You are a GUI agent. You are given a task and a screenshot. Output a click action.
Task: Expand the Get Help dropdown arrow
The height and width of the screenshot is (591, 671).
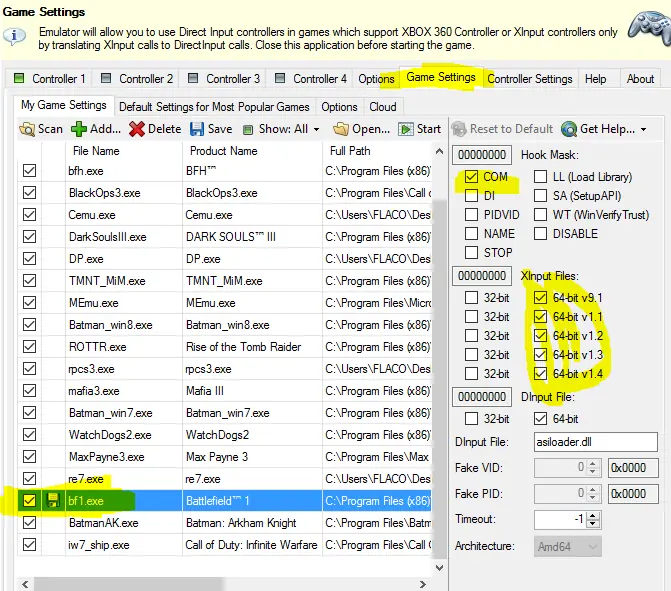643,129
